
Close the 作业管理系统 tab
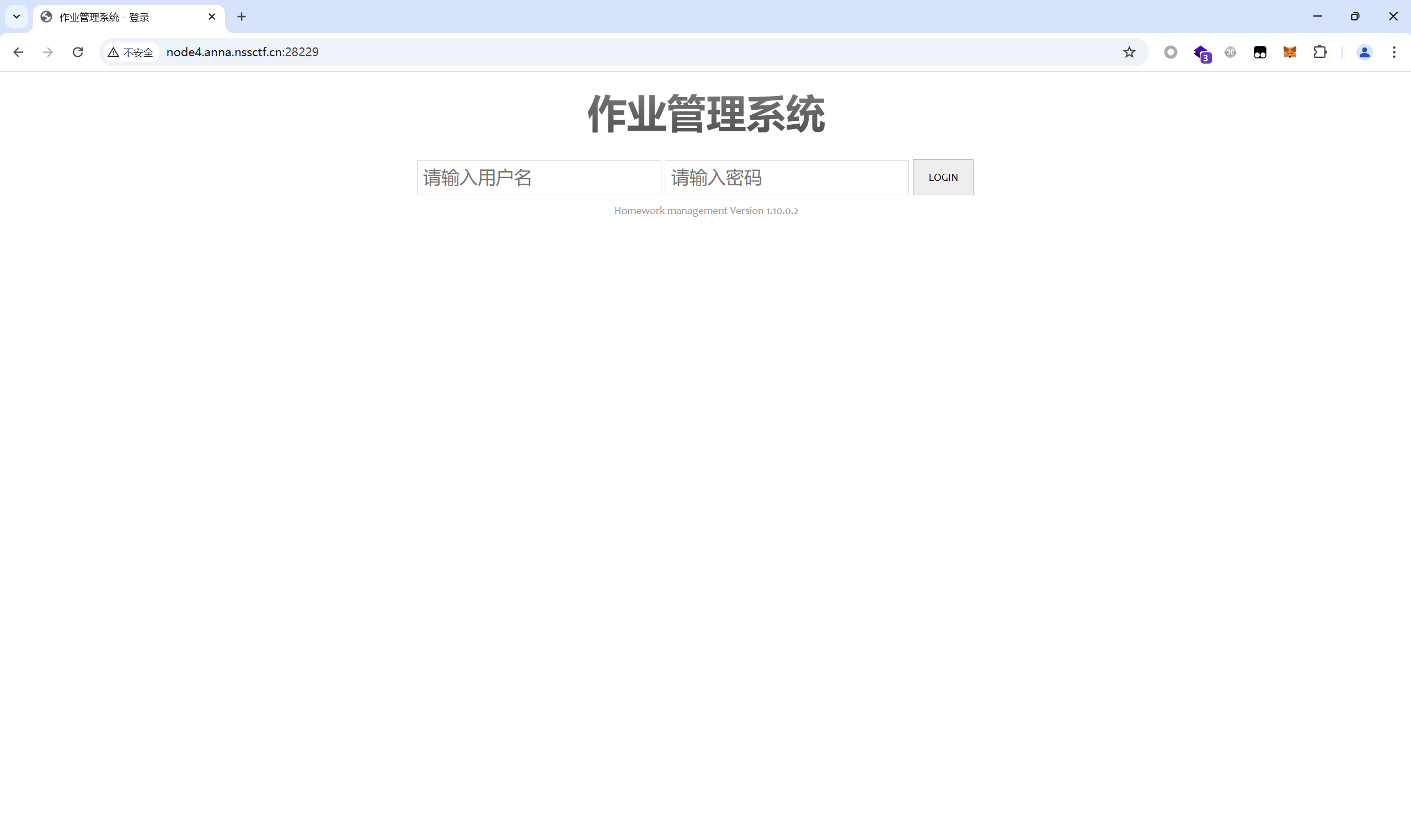212,17
